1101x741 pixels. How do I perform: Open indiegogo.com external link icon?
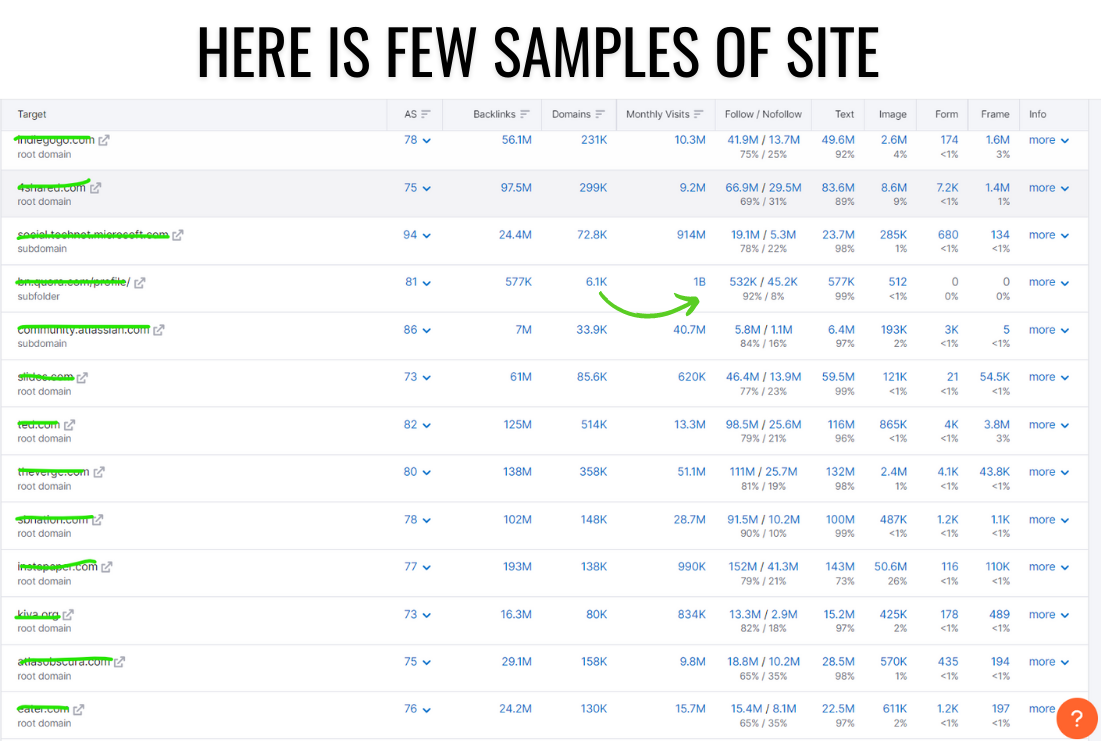point(104,140)
